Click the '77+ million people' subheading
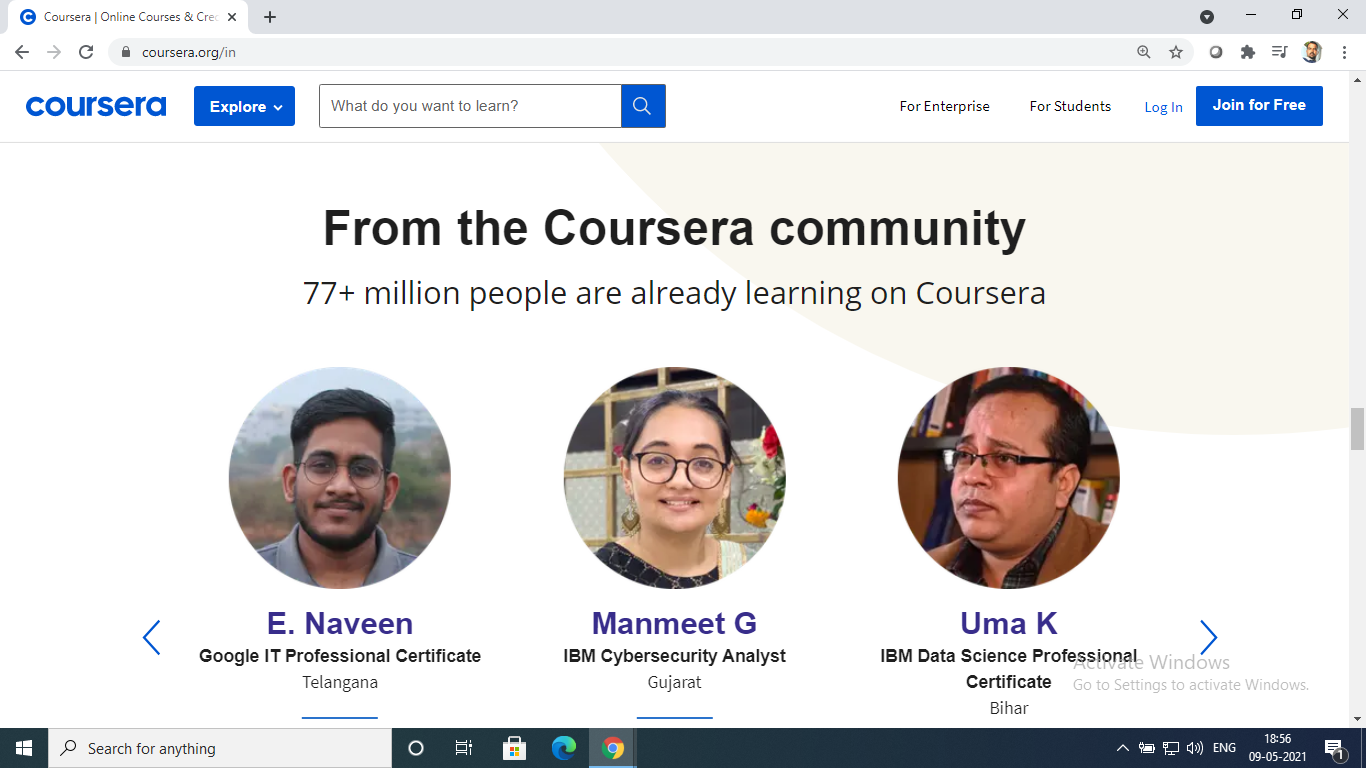The height and width of the screenshot is (768, 1366). pos(675,293)
